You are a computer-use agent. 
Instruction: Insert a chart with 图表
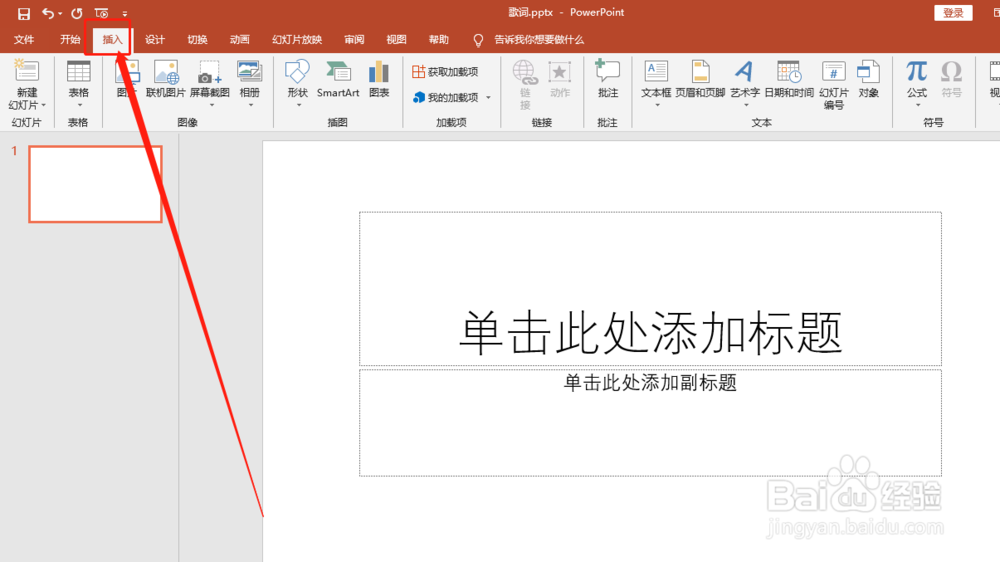(379, 79)
